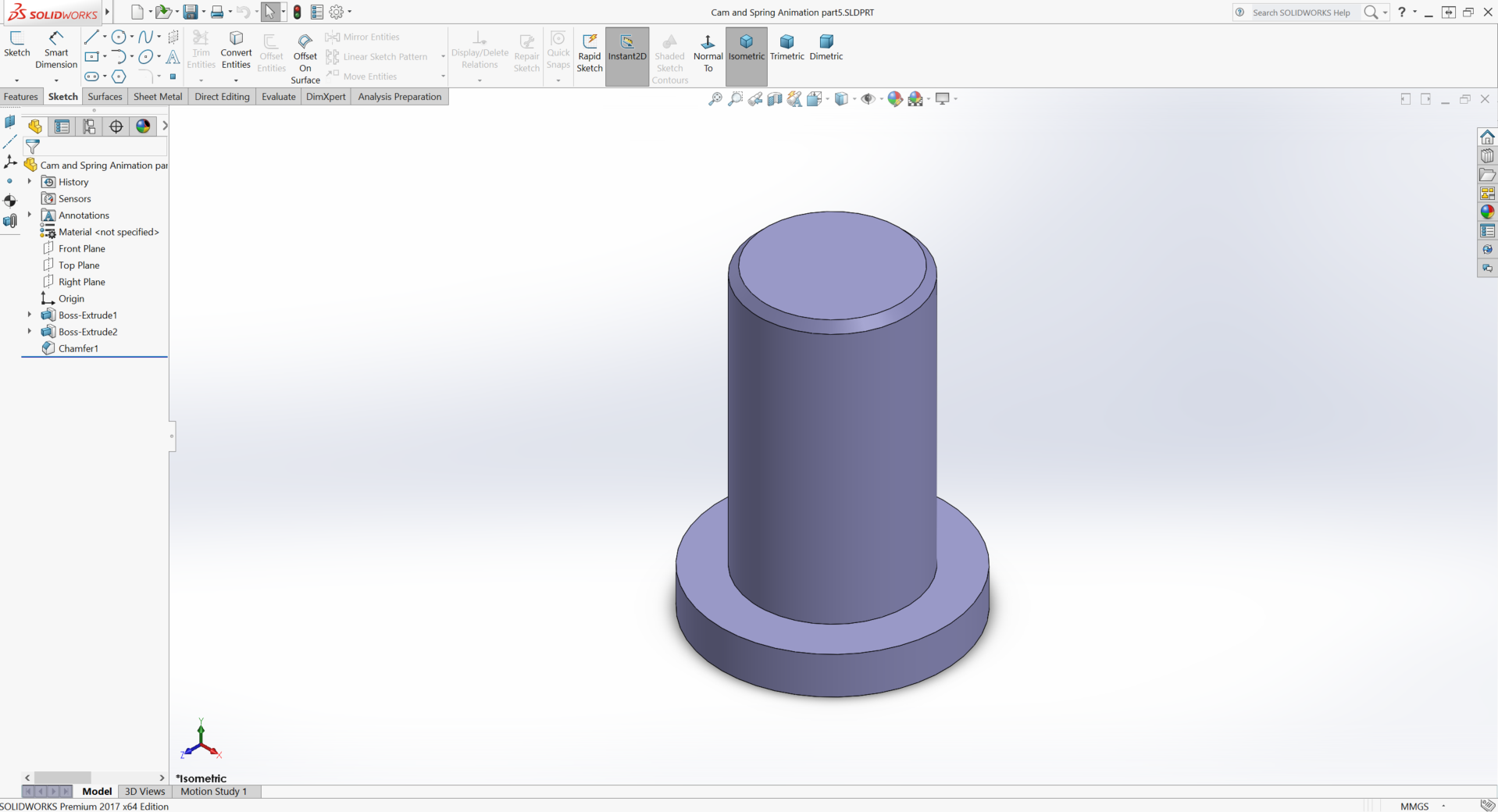This screenshot has width=1498, height=812.
Task: Open the Smart Dimension dropdown arrow
Action: point(56,80)
